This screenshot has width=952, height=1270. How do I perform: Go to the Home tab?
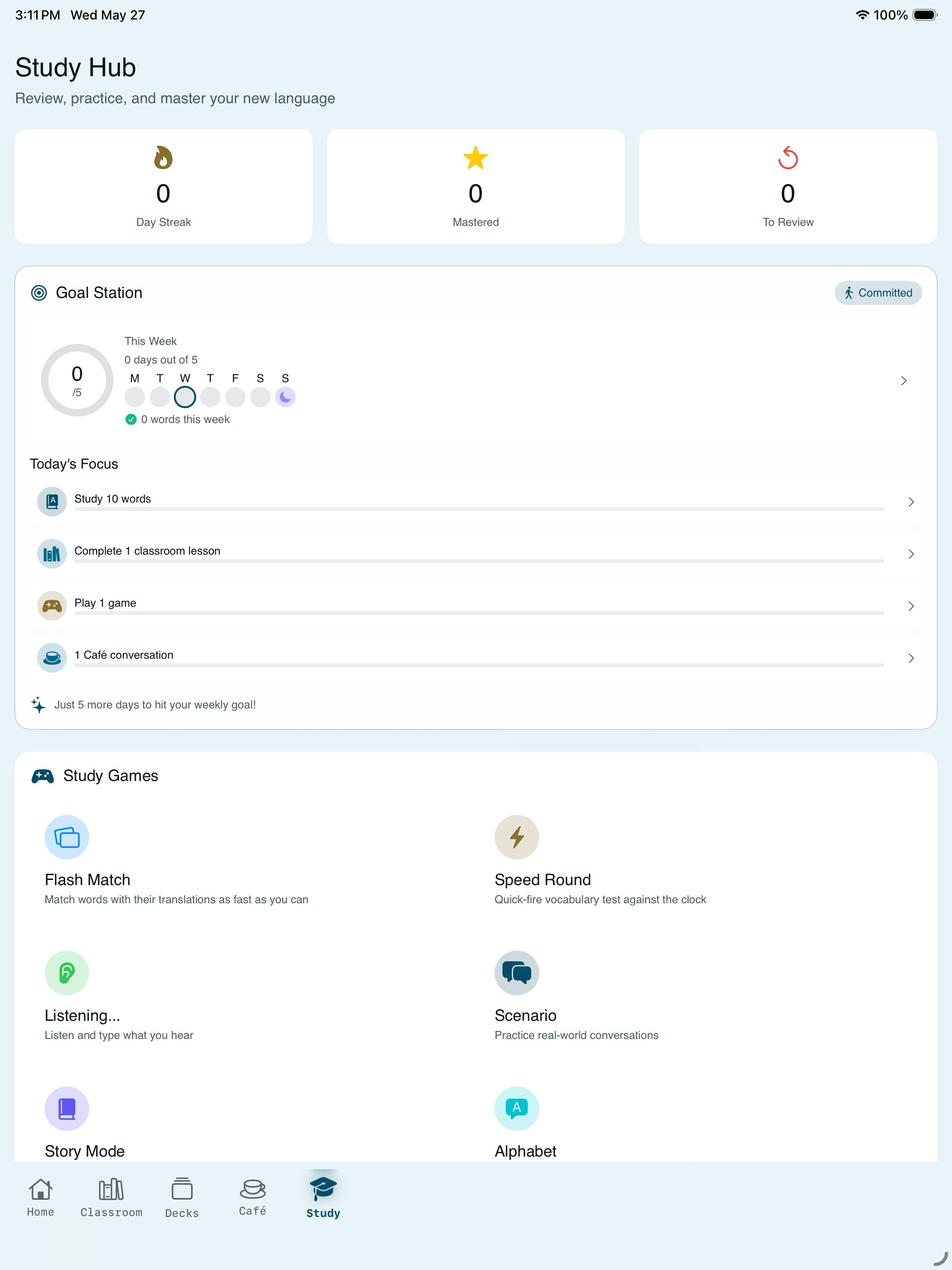click(41, 1197)
